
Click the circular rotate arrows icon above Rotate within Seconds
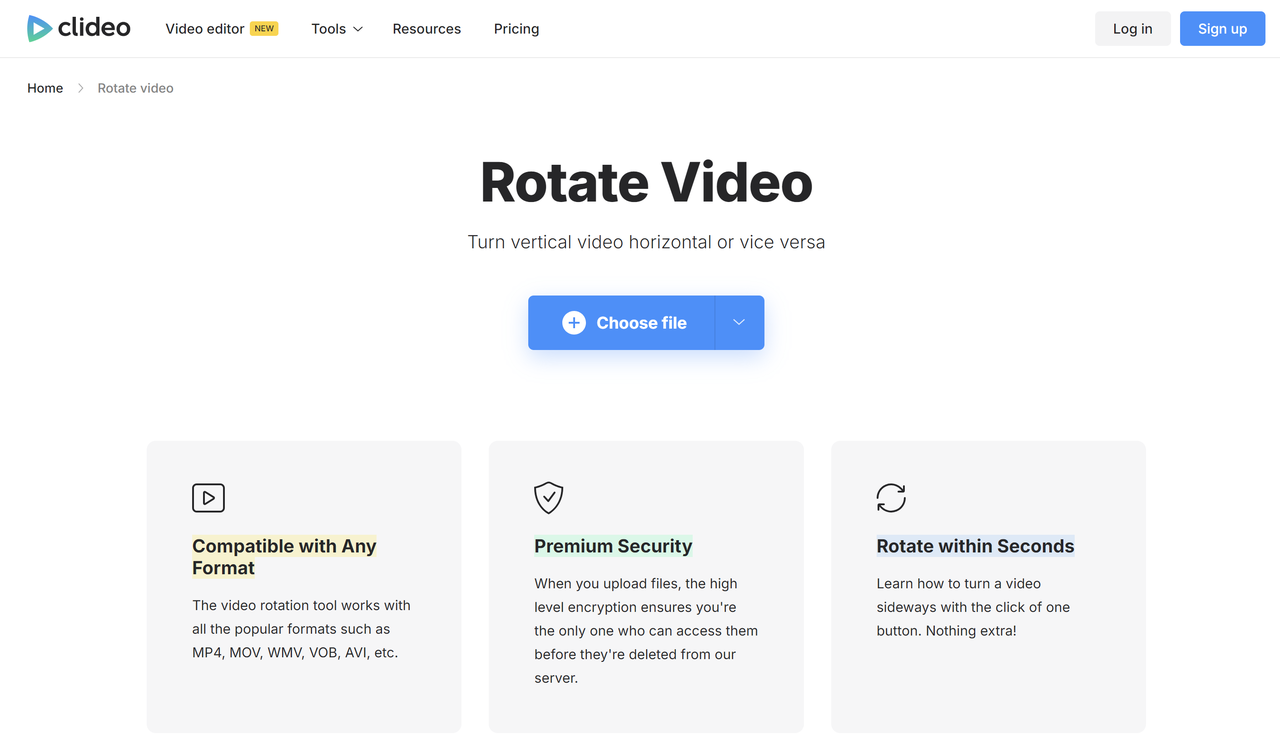click(890, 497)
